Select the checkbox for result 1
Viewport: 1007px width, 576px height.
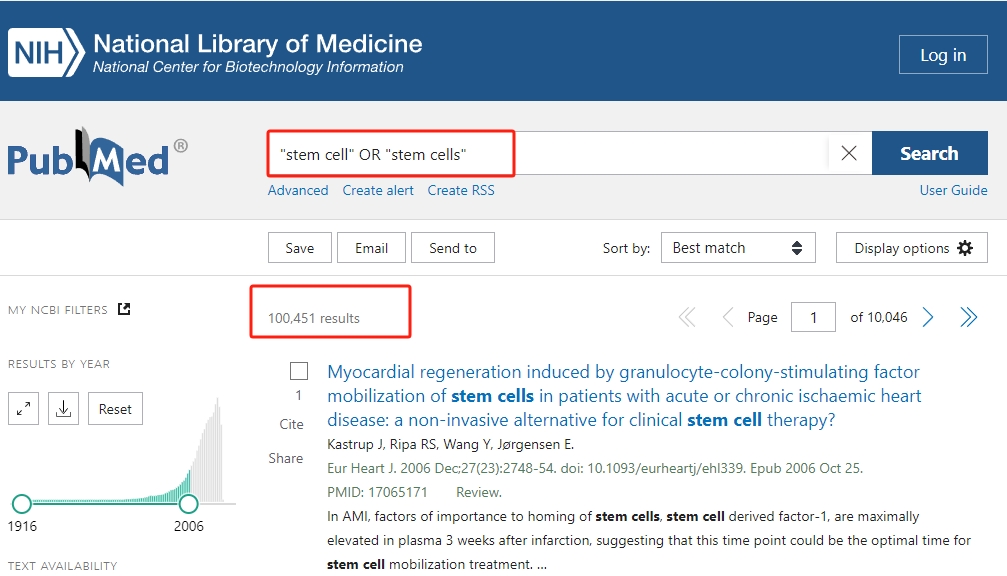299,371
